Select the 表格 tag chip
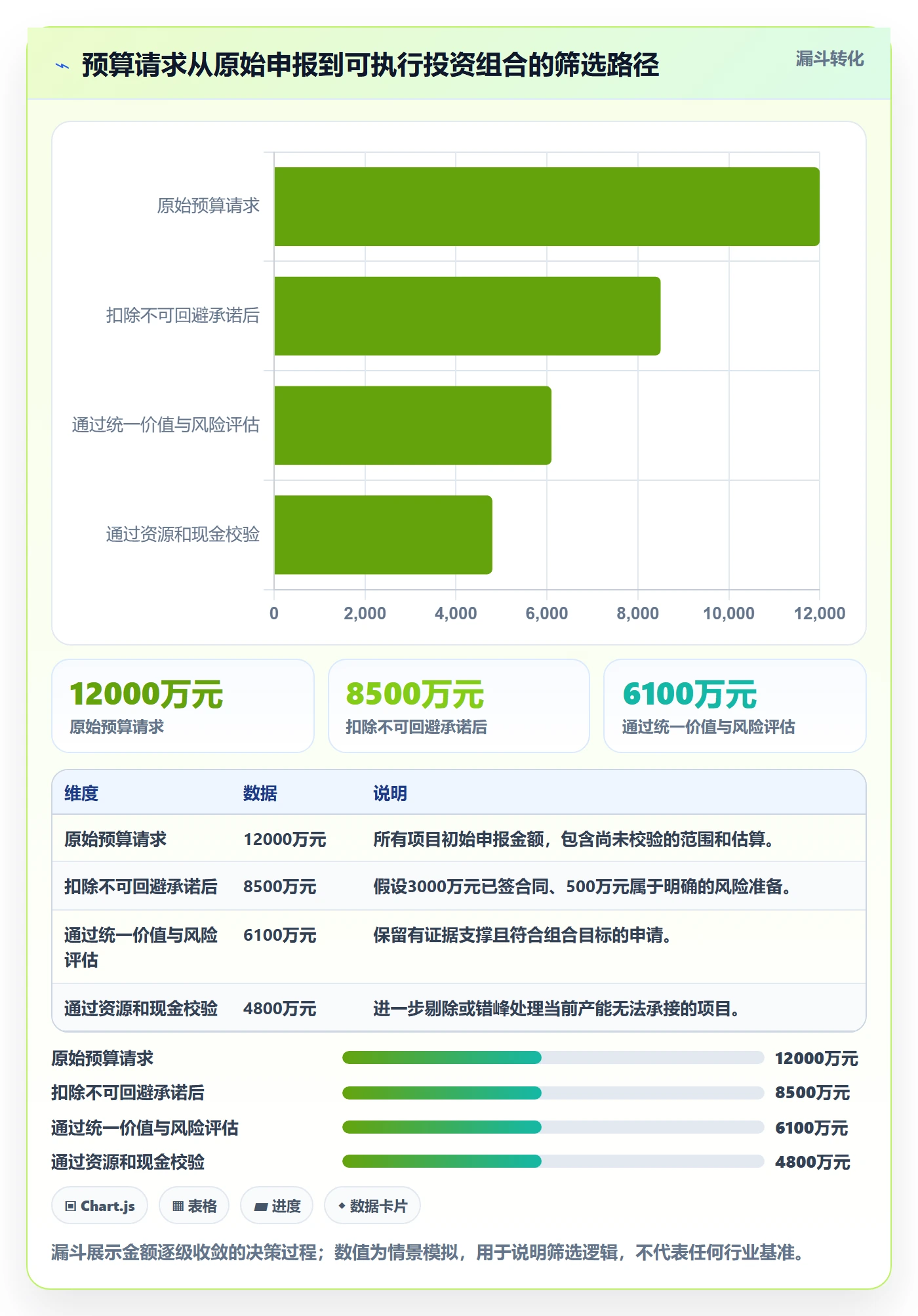Screen dimensions: 918x1316 tap(194, 1206)
